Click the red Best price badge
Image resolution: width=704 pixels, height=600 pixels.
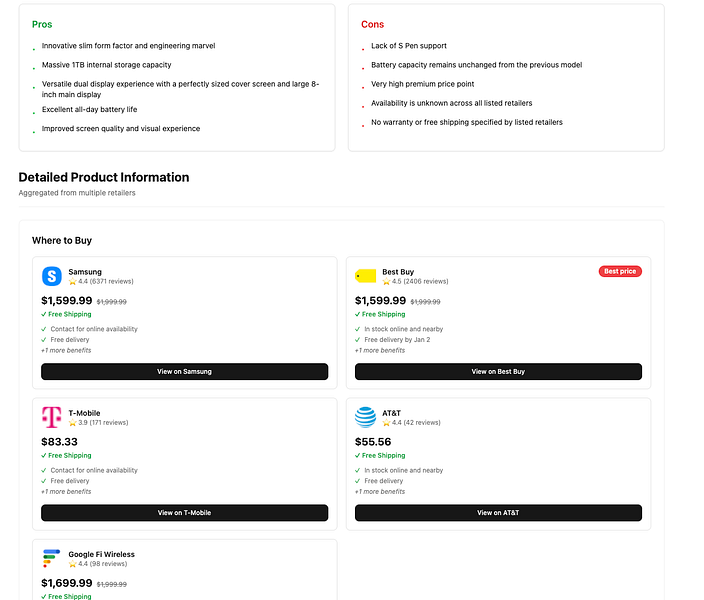pos(620,271)
